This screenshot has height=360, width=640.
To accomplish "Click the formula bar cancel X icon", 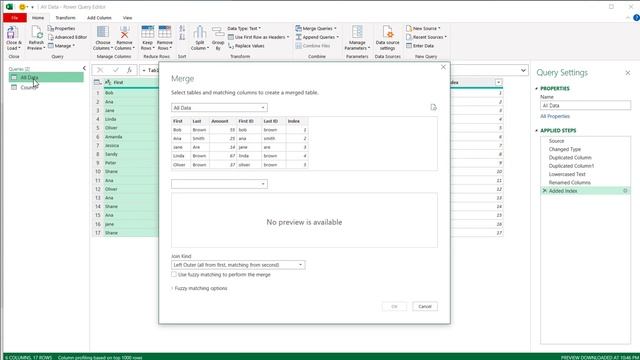I will coord(100,70).
